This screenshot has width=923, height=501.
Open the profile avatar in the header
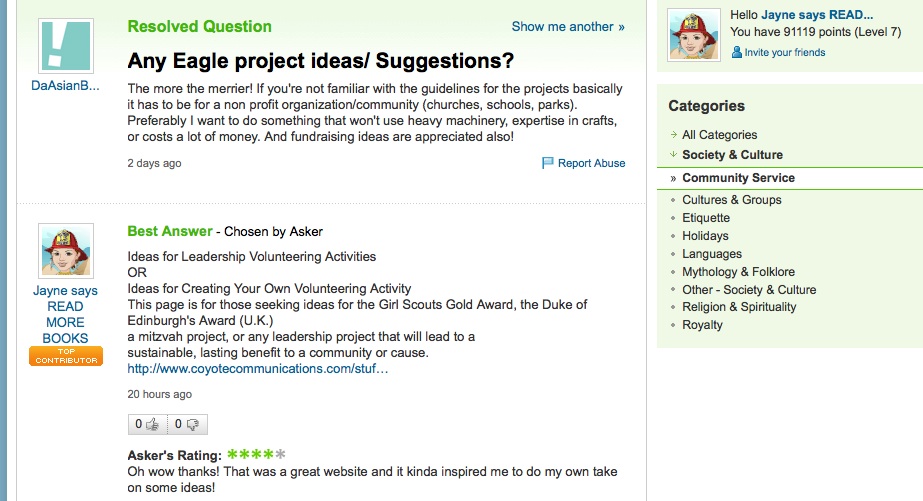pos(694,35)
